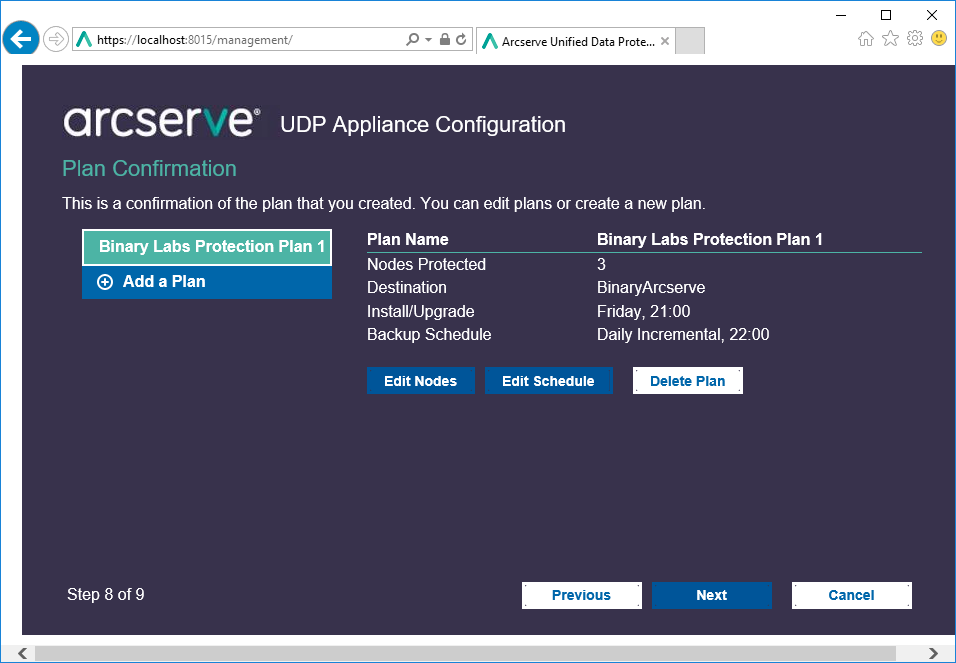
Task: Select Binary Labs Protection Plan 1
Action: tap(206, 247)
